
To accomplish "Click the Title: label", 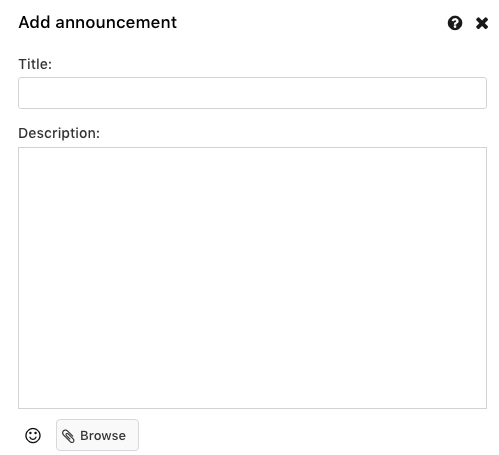I will (x=35, y=64).
